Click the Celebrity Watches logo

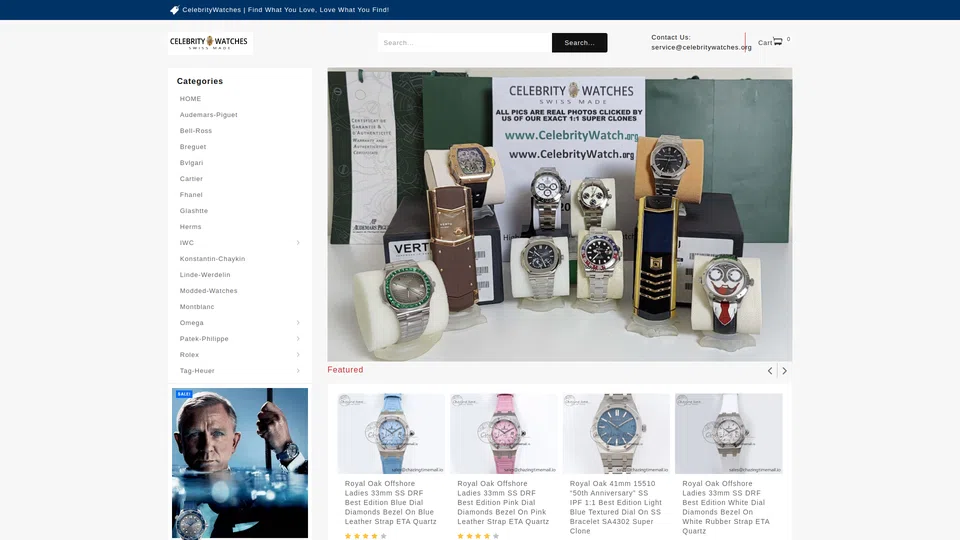(210, 43)
